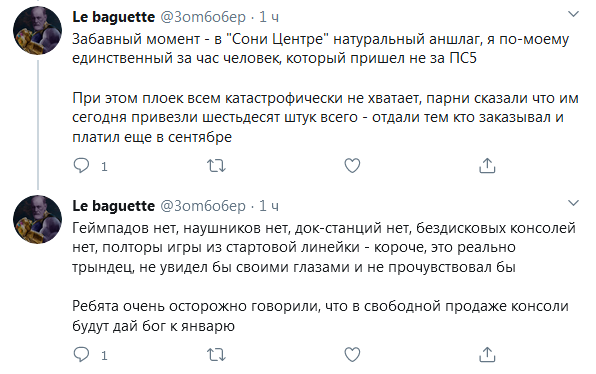The image size is (596, 374).
Task: Open the "Le baguette" name on the second tweet
Action: 113,206
